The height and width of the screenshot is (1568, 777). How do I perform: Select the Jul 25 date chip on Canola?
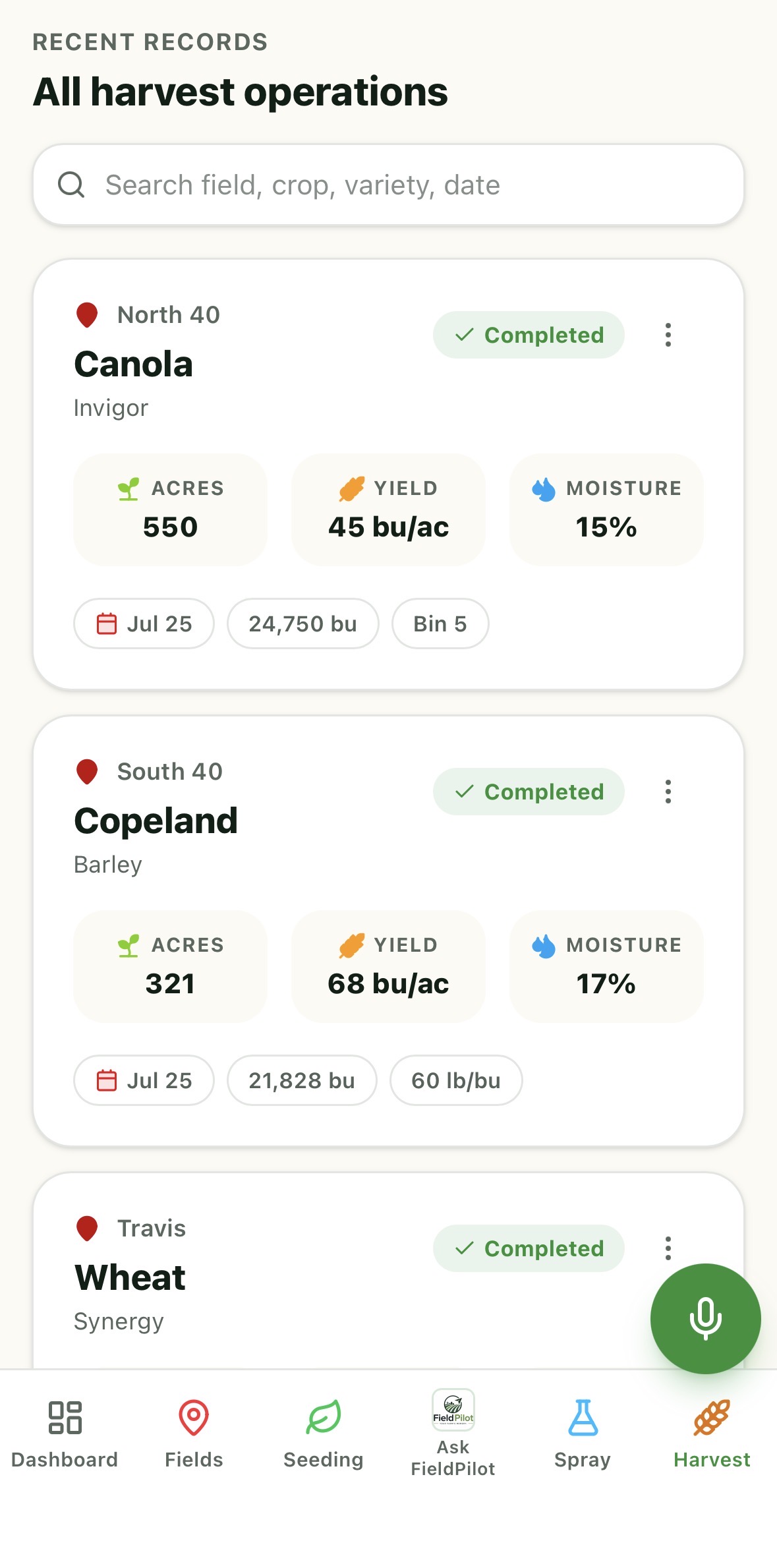144,624
